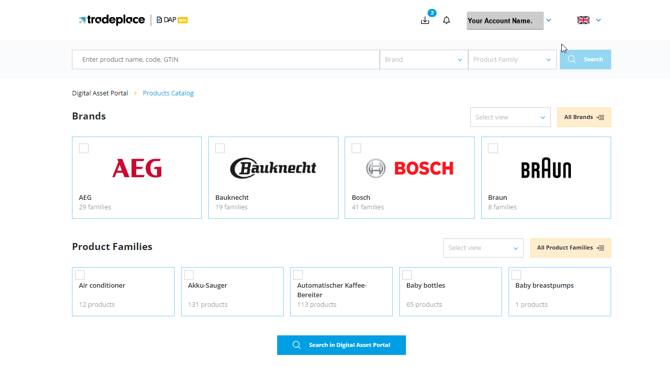This screenshot has width=670, height=367.
Task: Expand the Brand filter dropdown
Action: pyautogui.click(x=423, y=59)
